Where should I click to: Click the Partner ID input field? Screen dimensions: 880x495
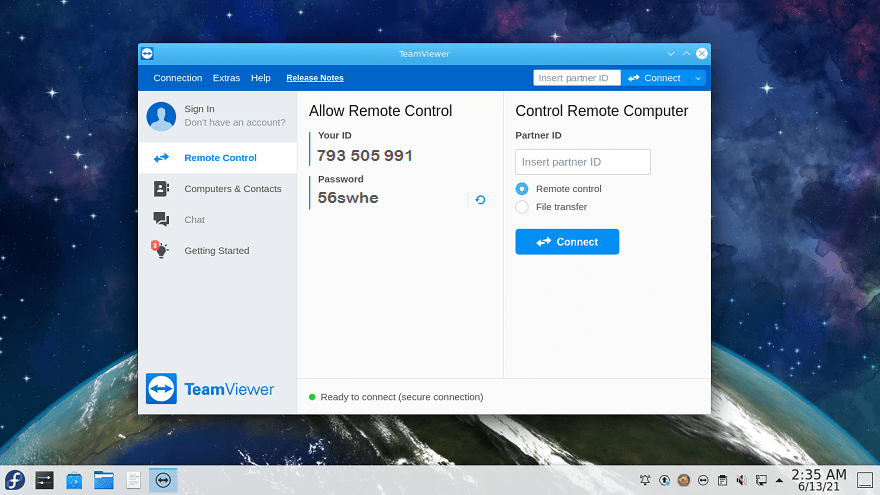(x=583, y=162)
